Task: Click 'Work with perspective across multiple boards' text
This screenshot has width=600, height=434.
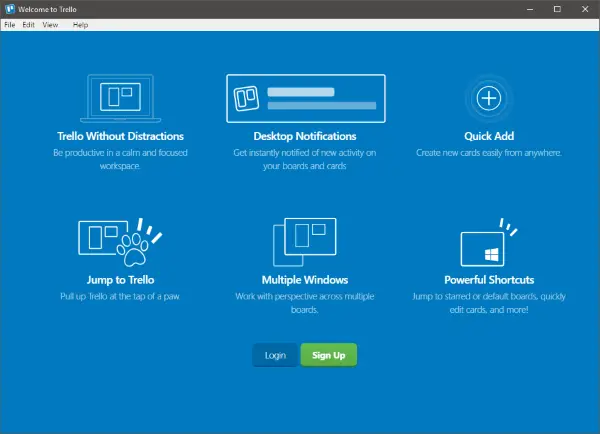Action: click(x=305, y=303)
